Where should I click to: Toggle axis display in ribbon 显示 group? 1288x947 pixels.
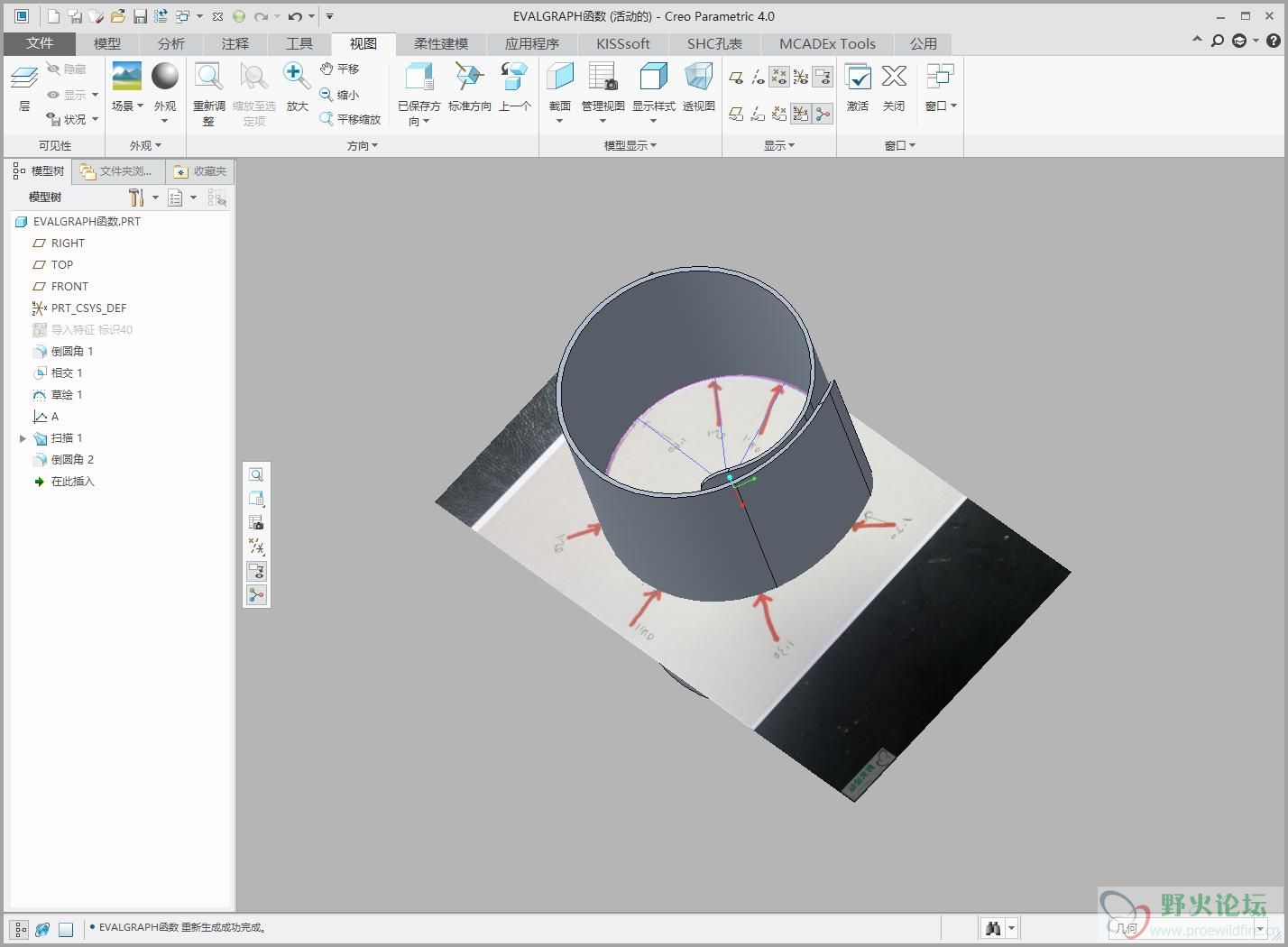click(x=758, y=78)
